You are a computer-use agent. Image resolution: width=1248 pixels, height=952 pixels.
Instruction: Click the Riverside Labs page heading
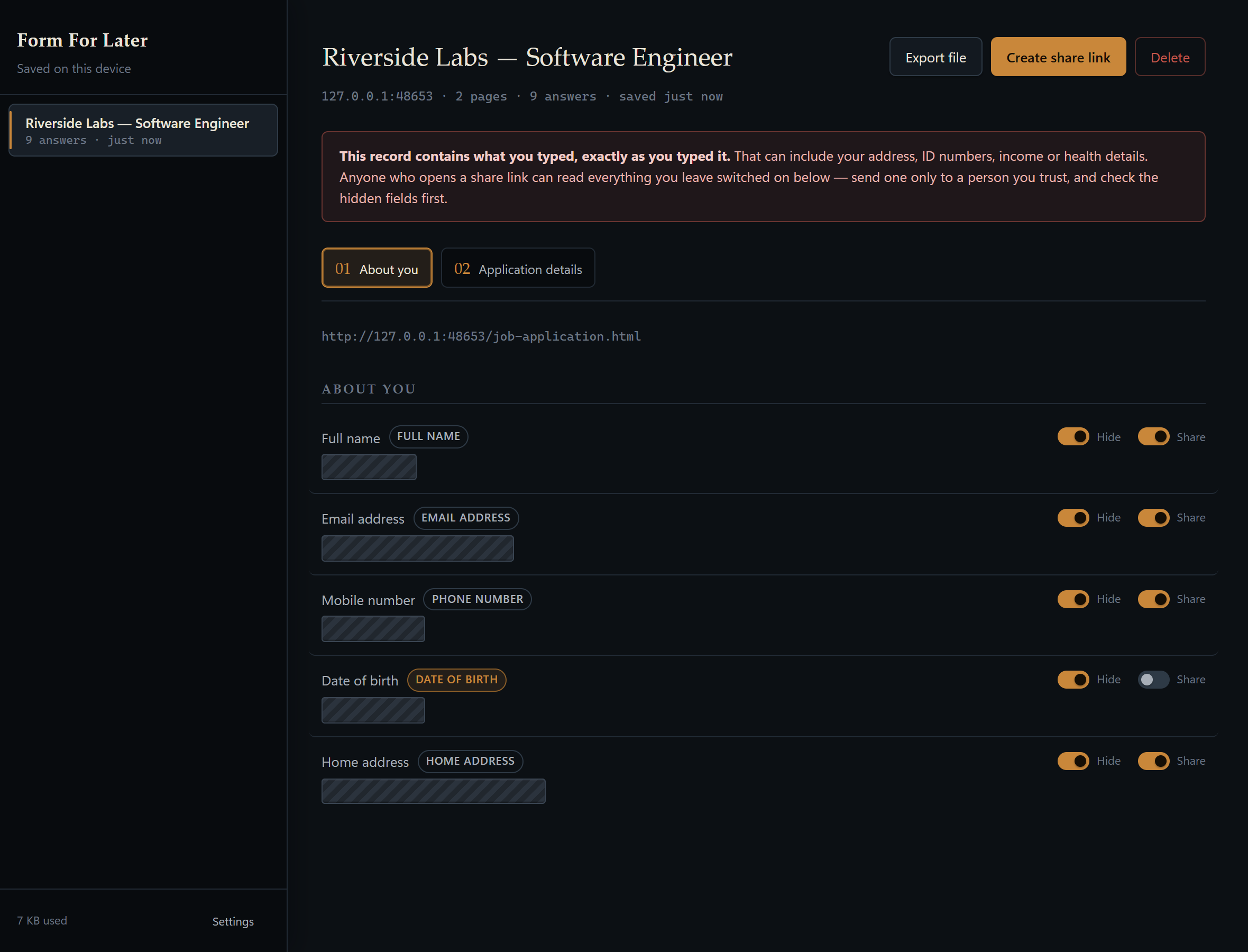point(527,57)
